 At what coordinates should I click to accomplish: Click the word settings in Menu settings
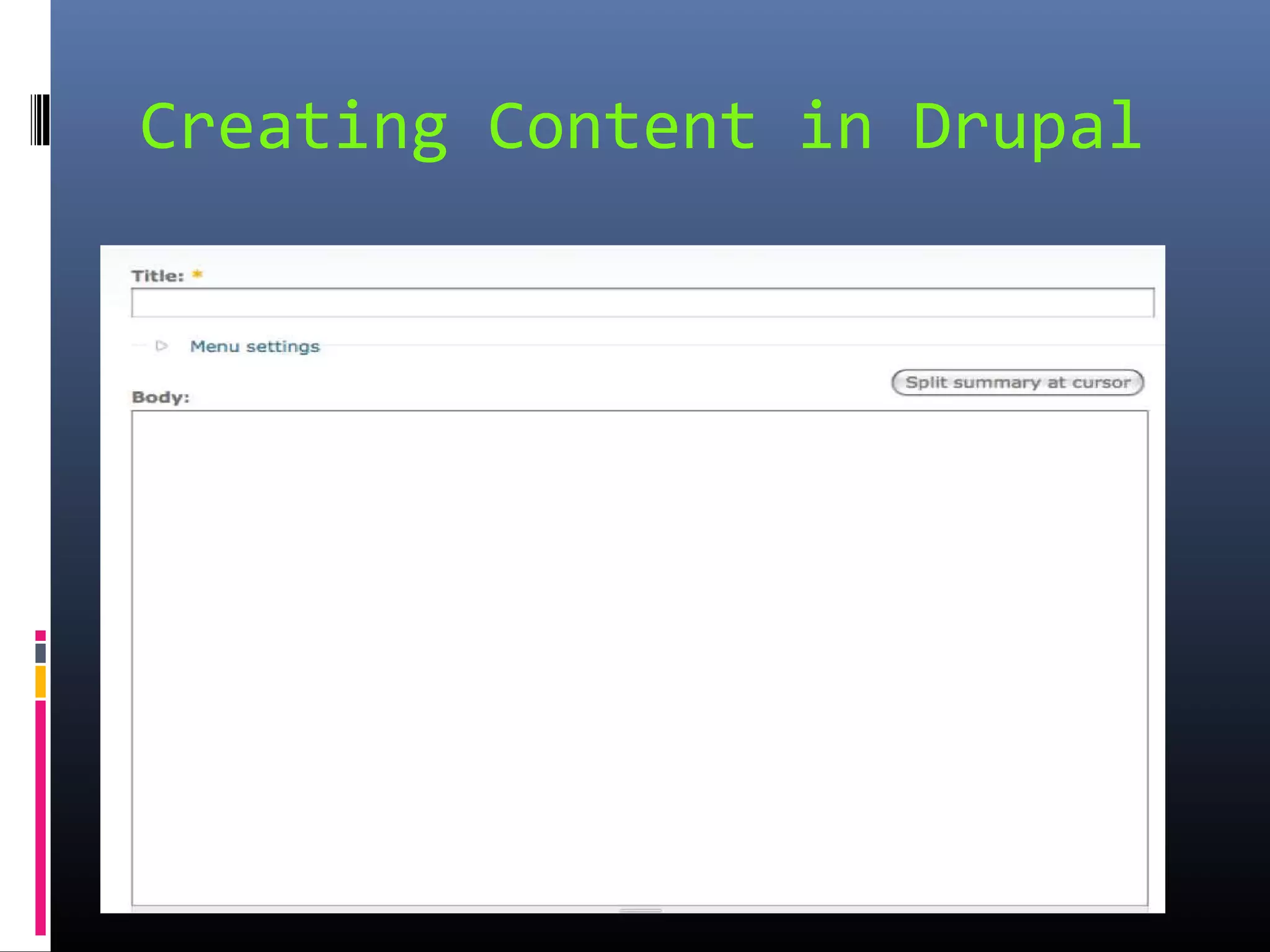[283, 346]
